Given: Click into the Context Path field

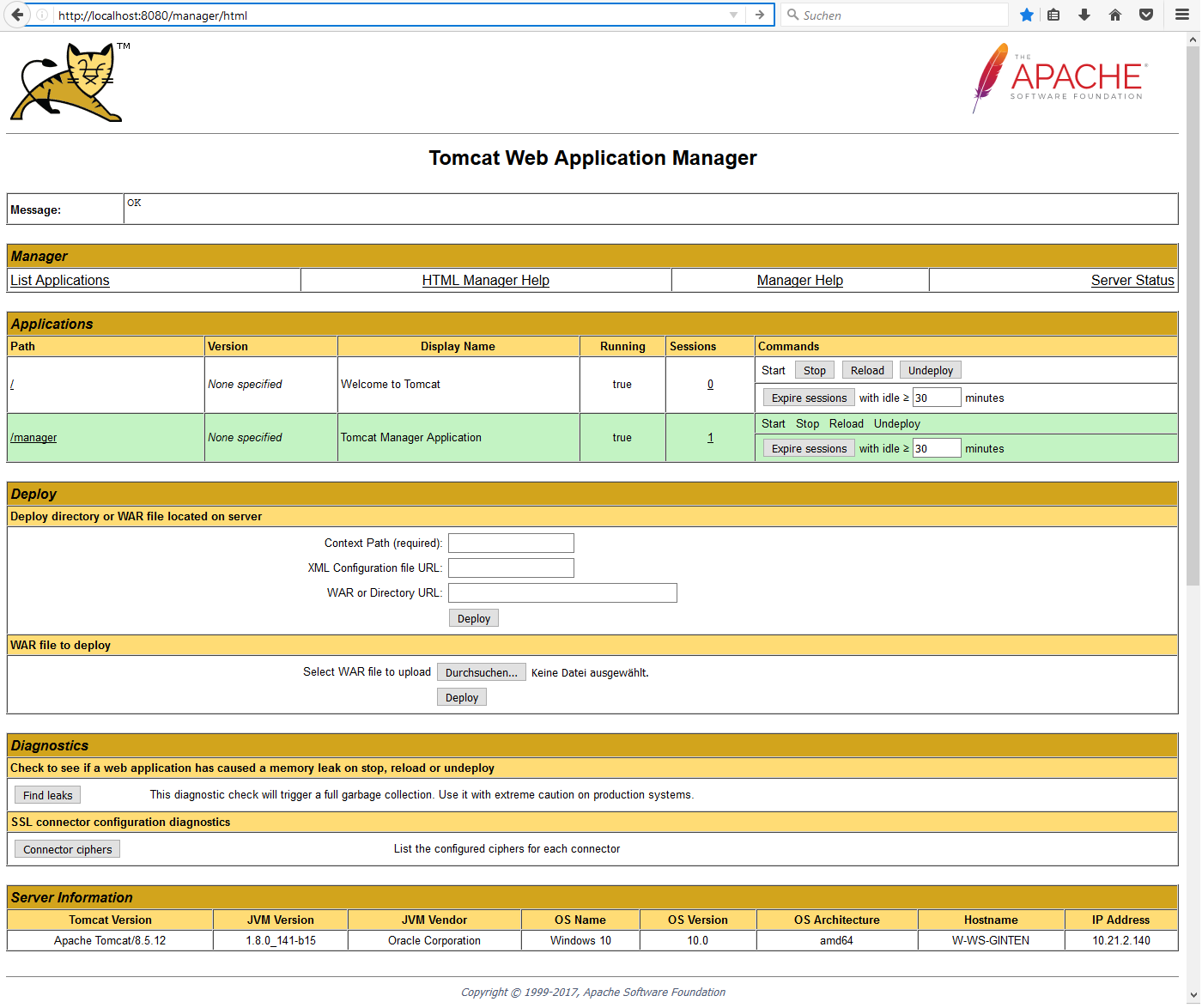Looking at the screenshot, I should click(511, 543).
